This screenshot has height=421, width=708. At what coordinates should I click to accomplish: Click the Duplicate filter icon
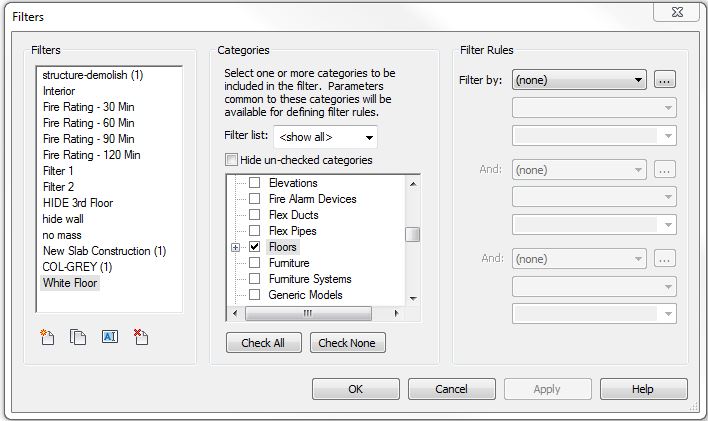78,337
